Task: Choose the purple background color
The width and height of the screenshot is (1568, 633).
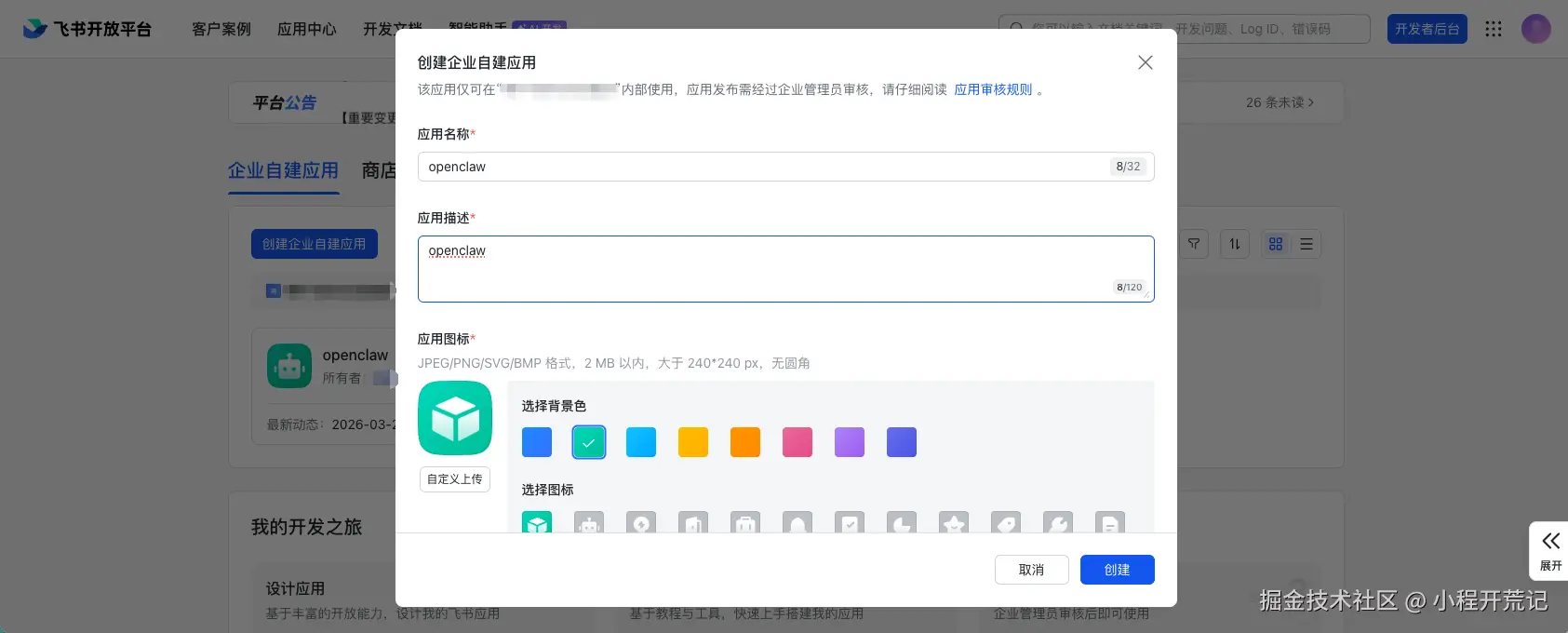Action: 850,442
